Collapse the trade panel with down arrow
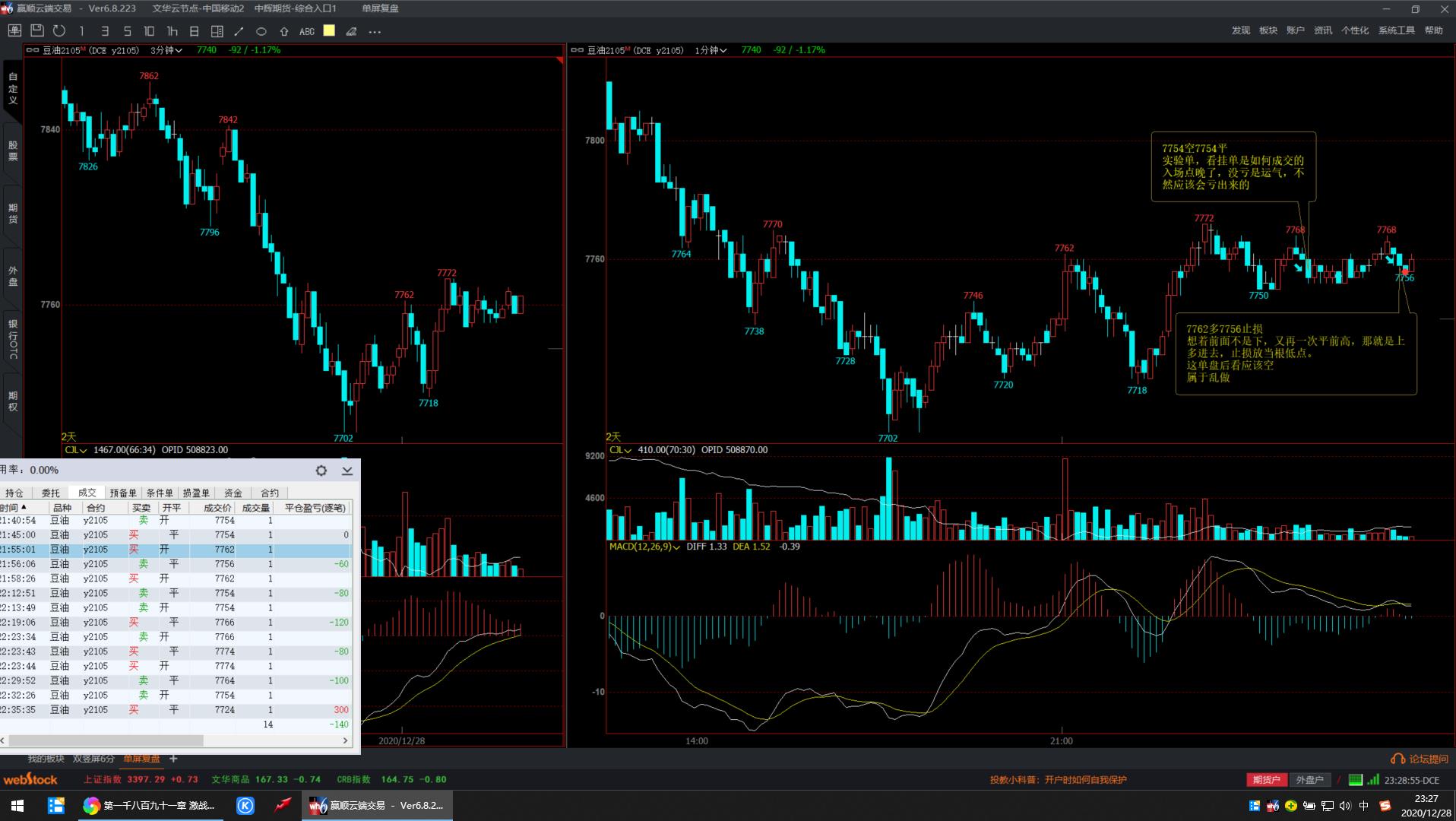 (x=347, y=471)
